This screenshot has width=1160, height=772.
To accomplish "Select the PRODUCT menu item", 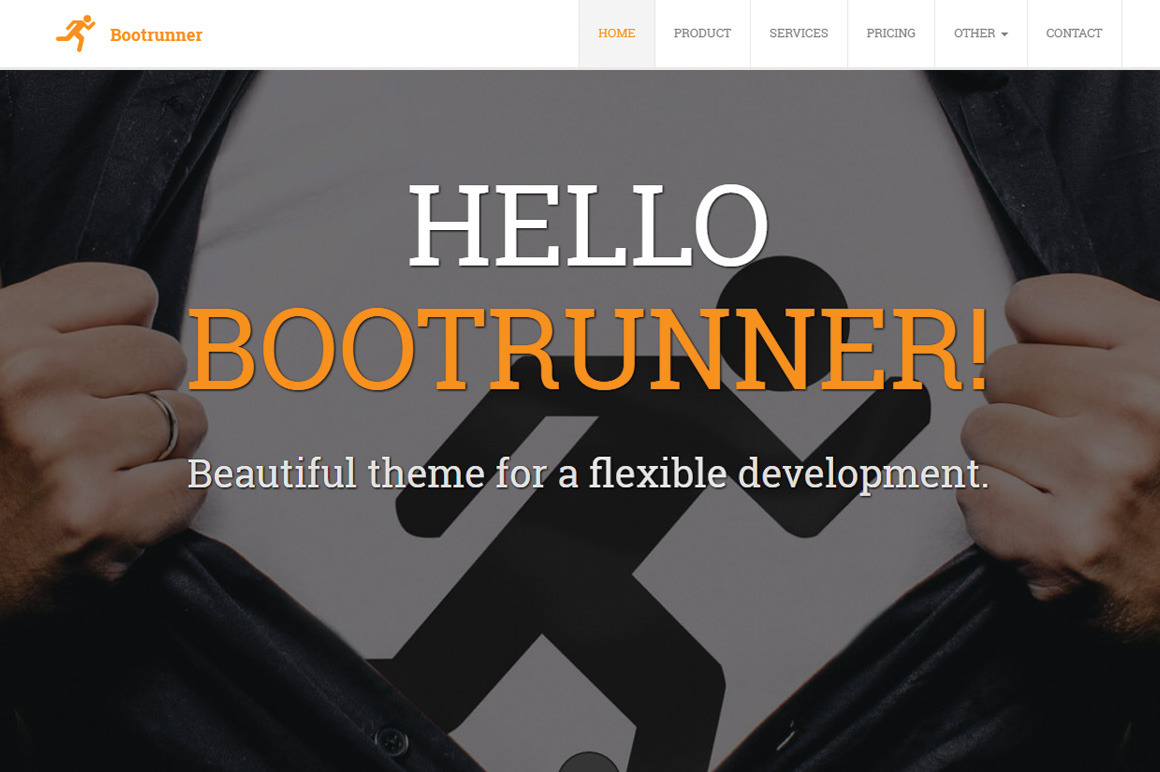I will [x=703, y=33].
